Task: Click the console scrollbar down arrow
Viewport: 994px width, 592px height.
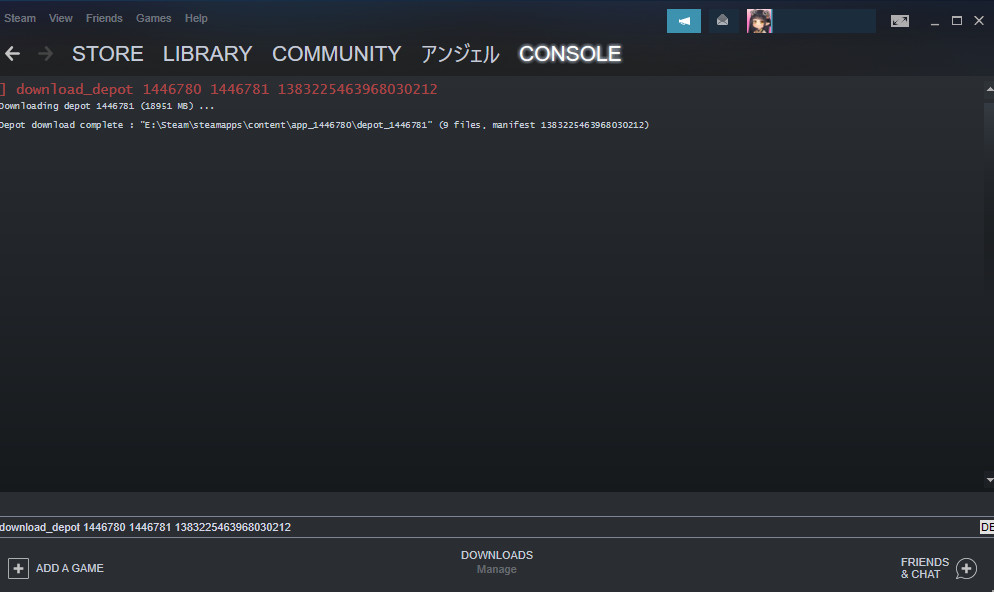Action: coord(990,480)
